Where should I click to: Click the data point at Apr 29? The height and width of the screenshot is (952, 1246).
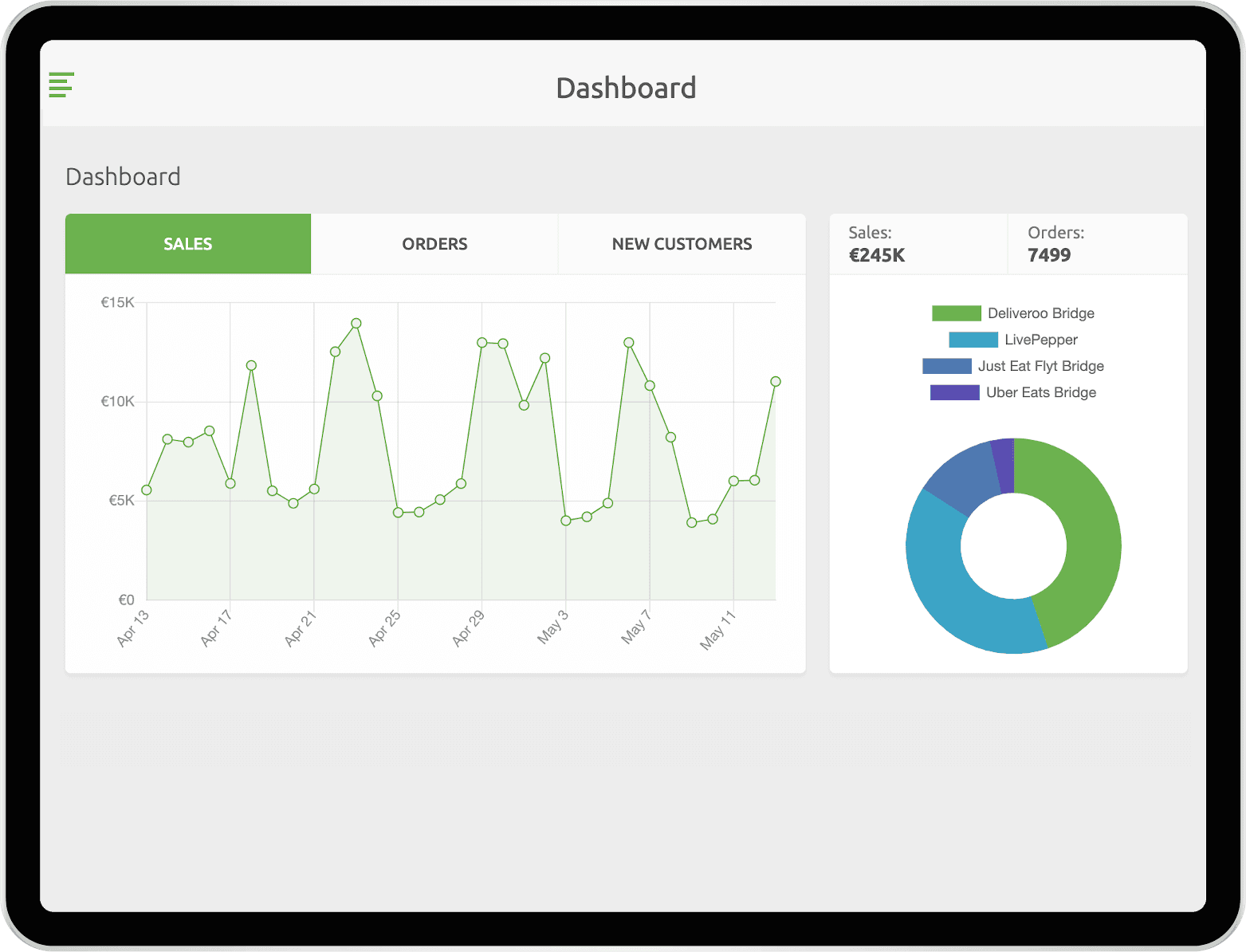pyautogui.click(x=482, y=343)
